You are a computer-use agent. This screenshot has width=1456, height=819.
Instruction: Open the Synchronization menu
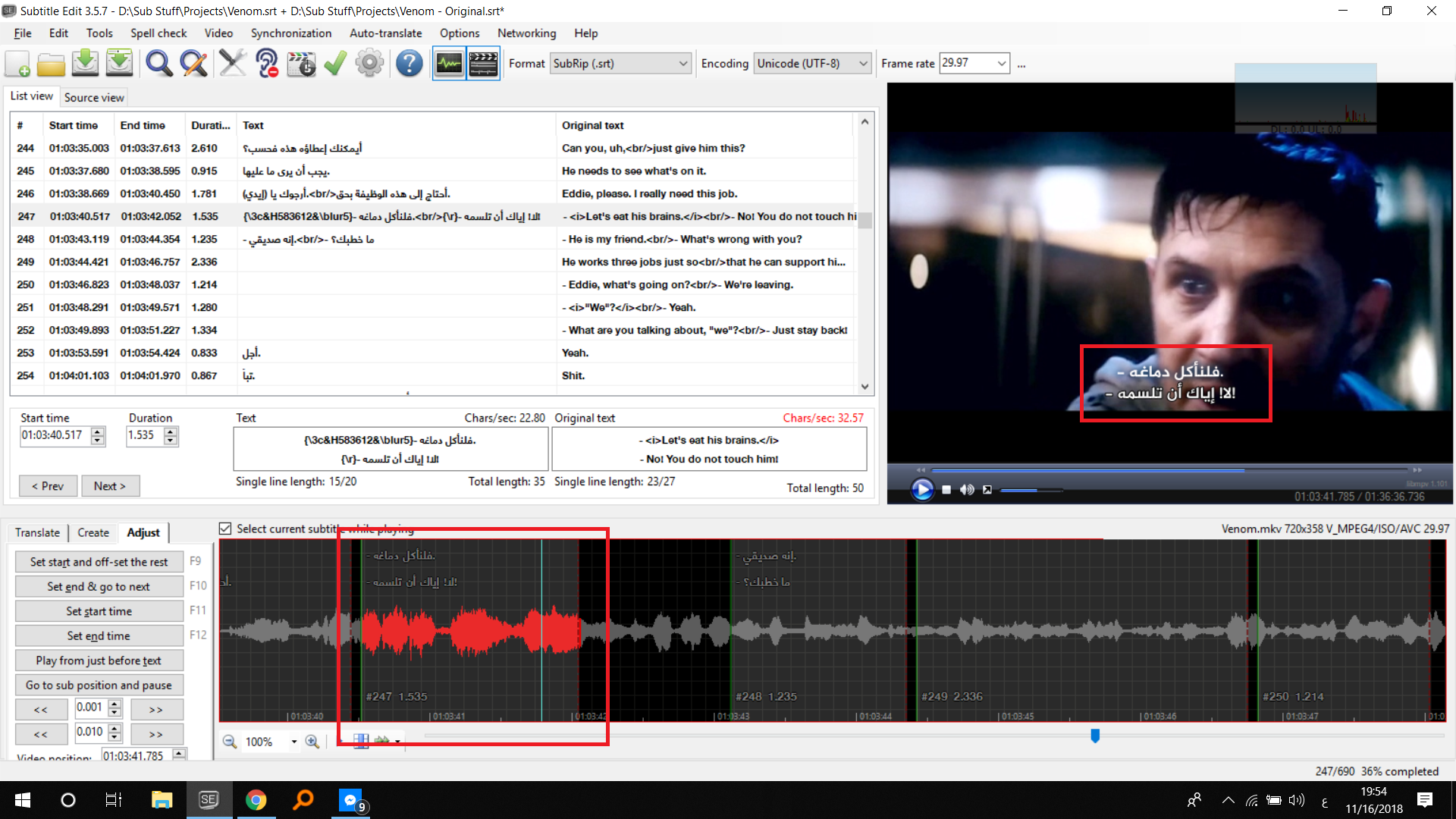pos(291,33)
